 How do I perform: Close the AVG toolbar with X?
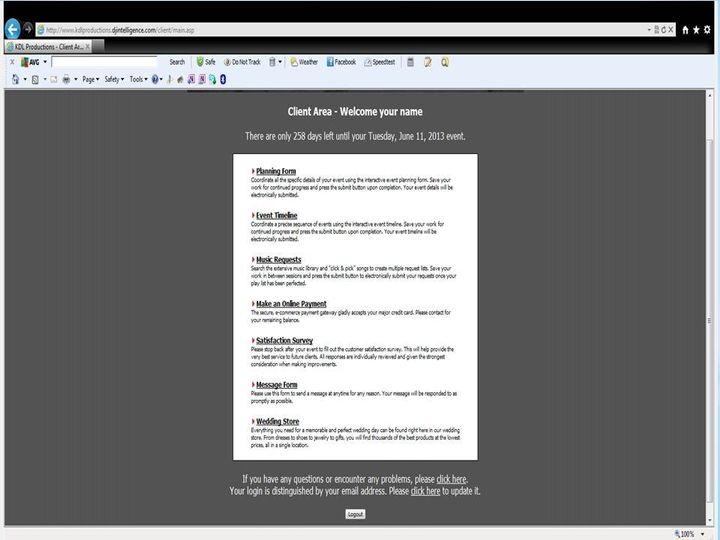12,62
